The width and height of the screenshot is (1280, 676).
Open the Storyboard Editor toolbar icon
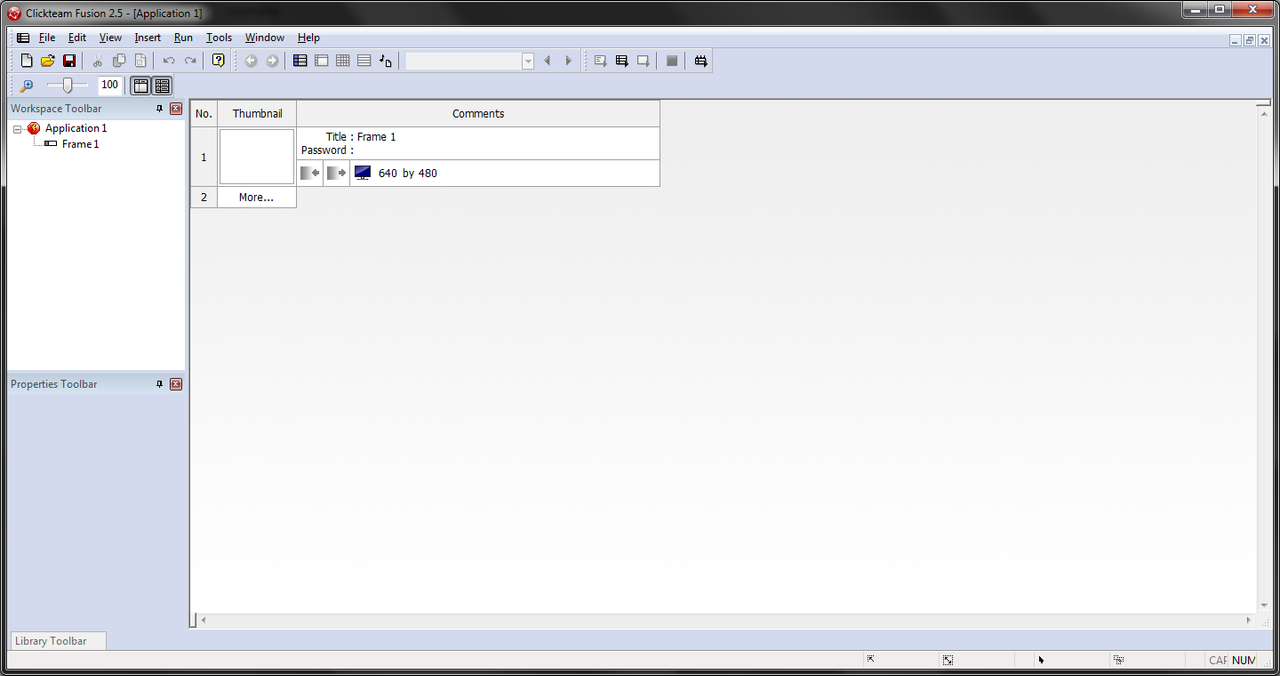tap(300, 61)
